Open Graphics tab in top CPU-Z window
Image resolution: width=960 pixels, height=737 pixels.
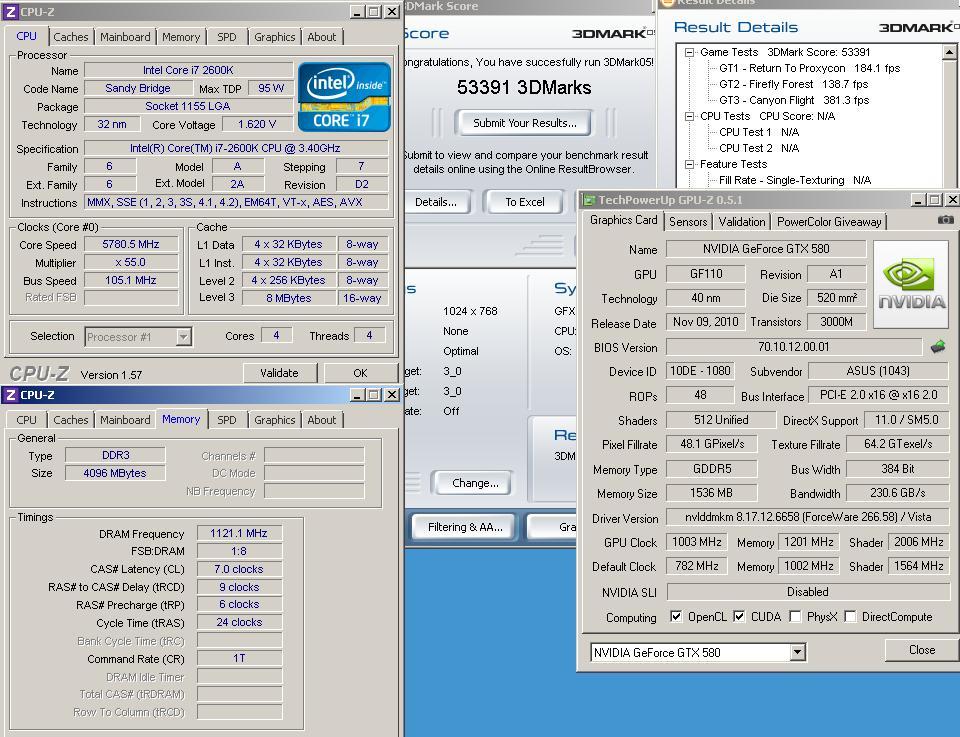[x=274, y=37]
